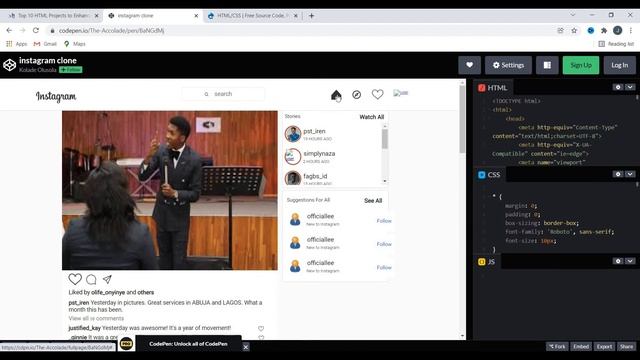
Task: Open the change view layout button
Action: pos(547,65)
